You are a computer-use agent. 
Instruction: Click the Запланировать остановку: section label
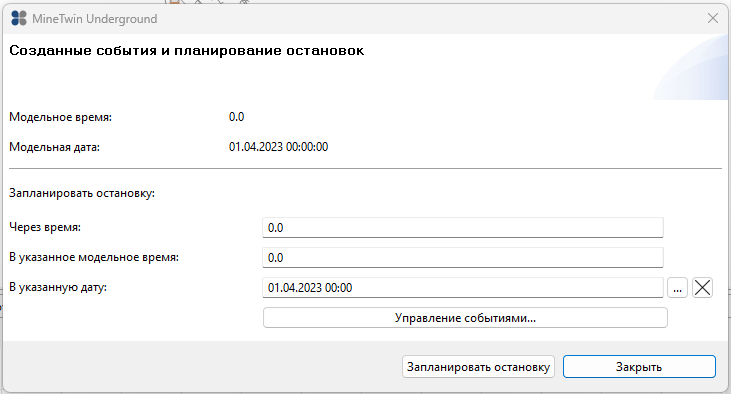82,193
